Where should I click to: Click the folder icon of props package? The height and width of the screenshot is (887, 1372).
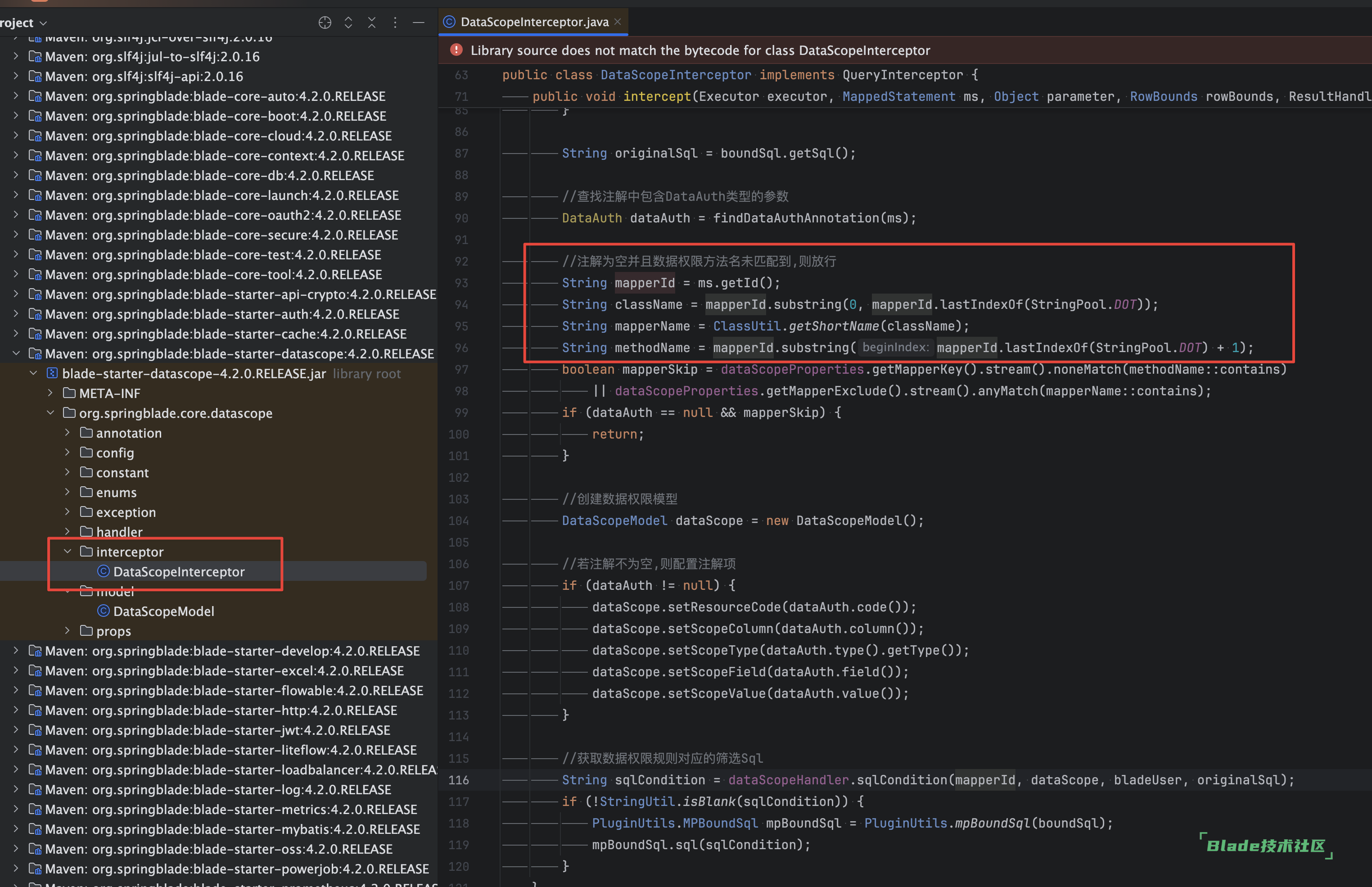click(x=86, y=631)
